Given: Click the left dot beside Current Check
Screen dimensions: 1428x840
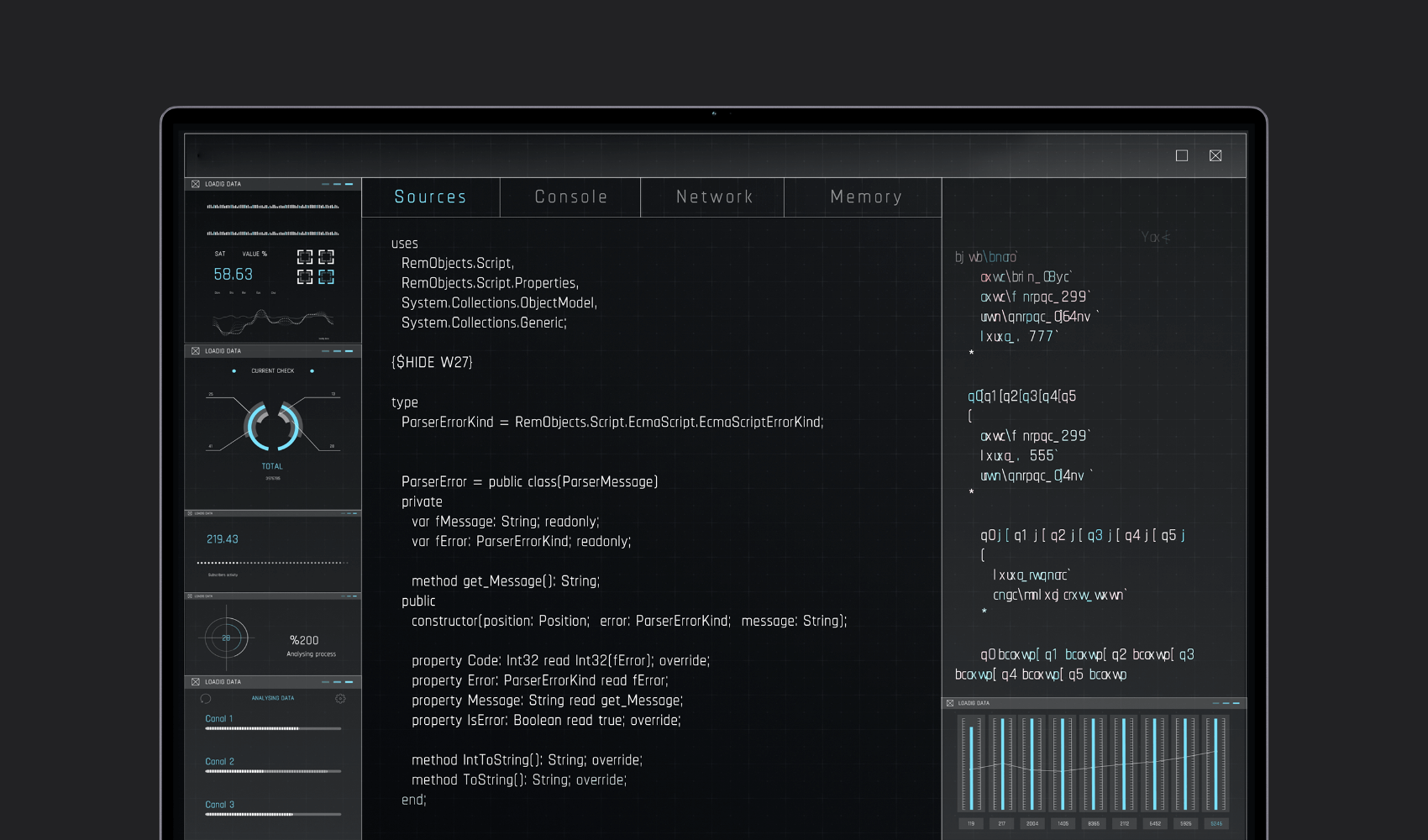Looking at the screenshot, I should pos(234,370).
